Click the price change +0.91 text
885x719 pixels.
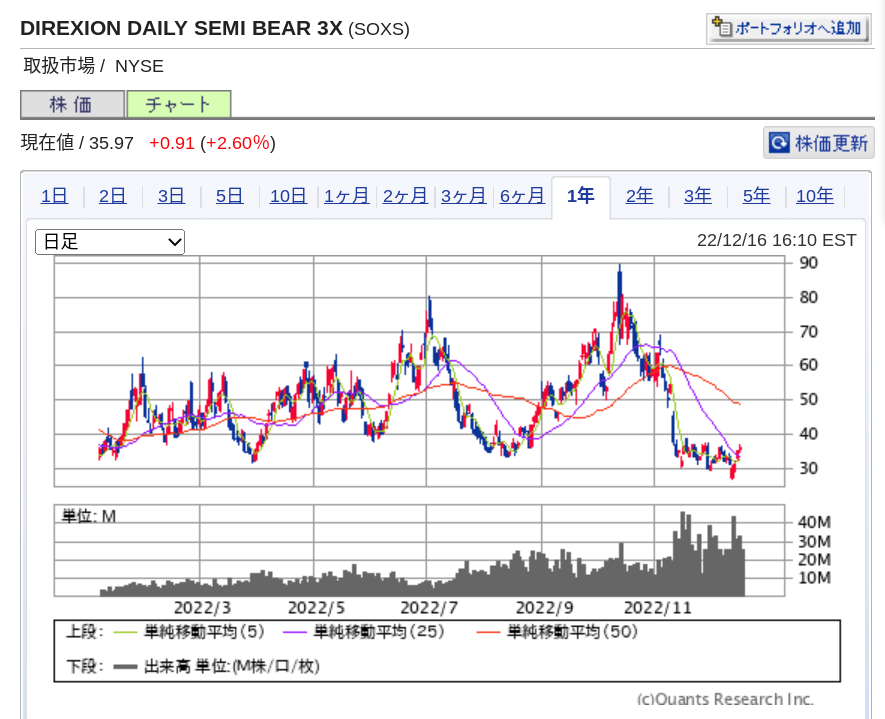point(172,143)
